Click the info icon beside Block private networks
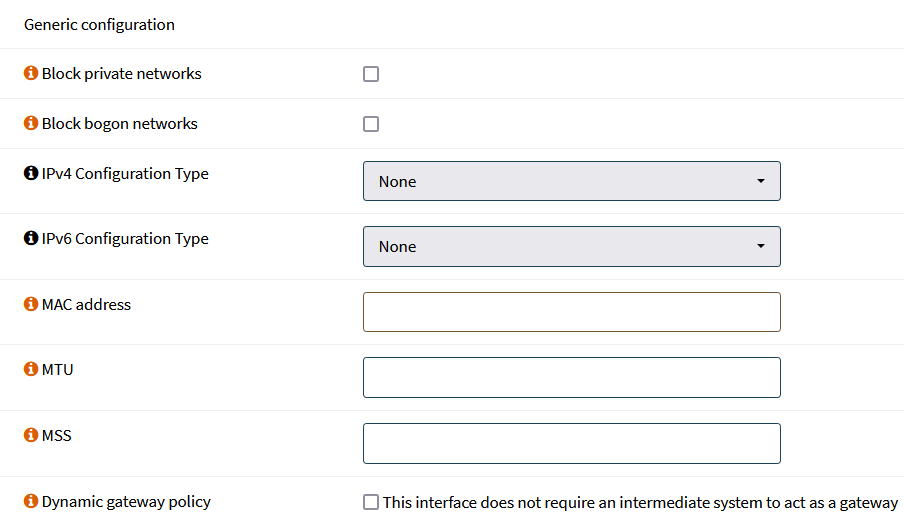Screen dimensions: 904x521 [31, 74]
